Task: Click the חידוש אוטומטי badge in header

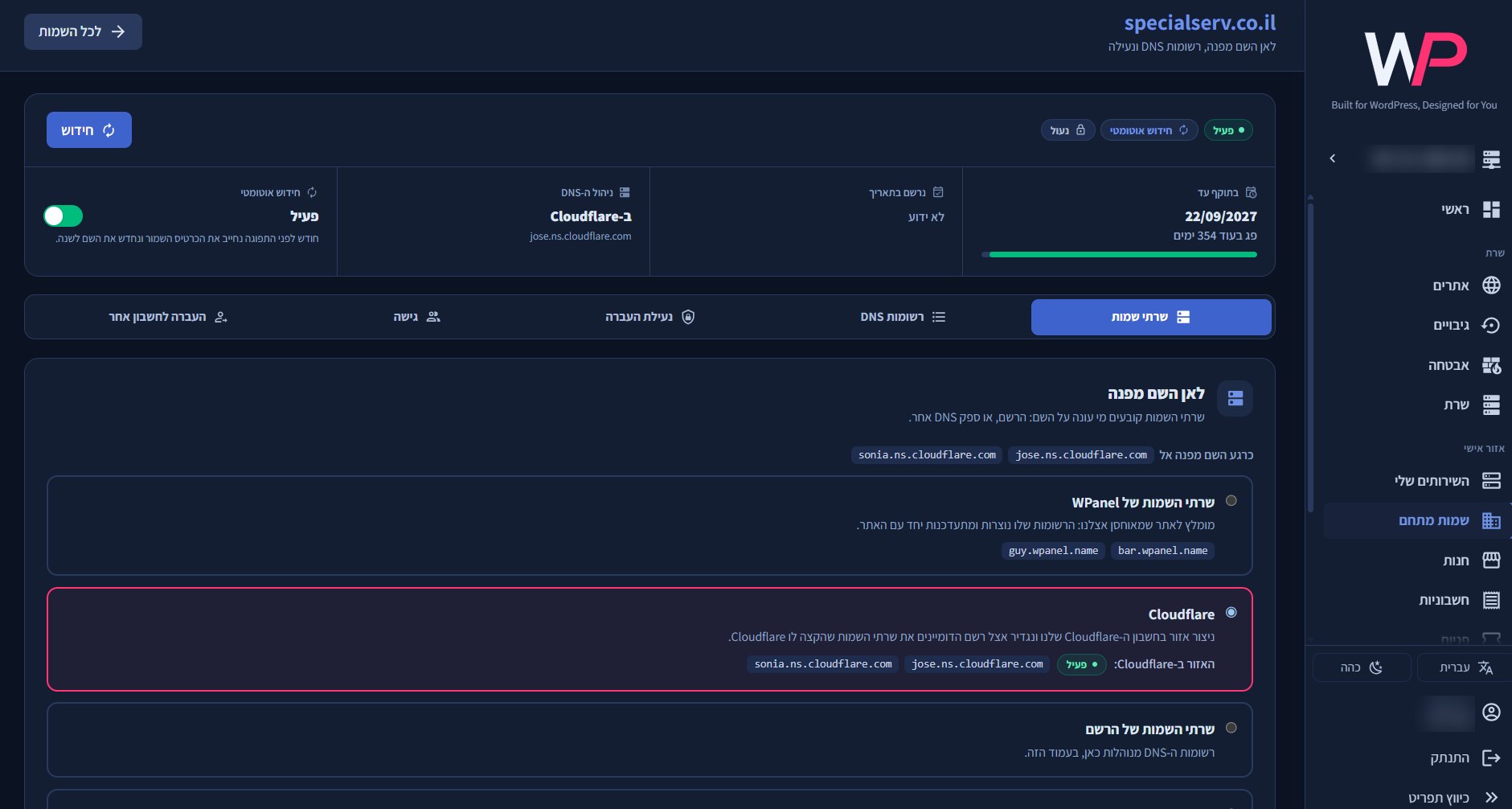Action: pos(1149,130)
